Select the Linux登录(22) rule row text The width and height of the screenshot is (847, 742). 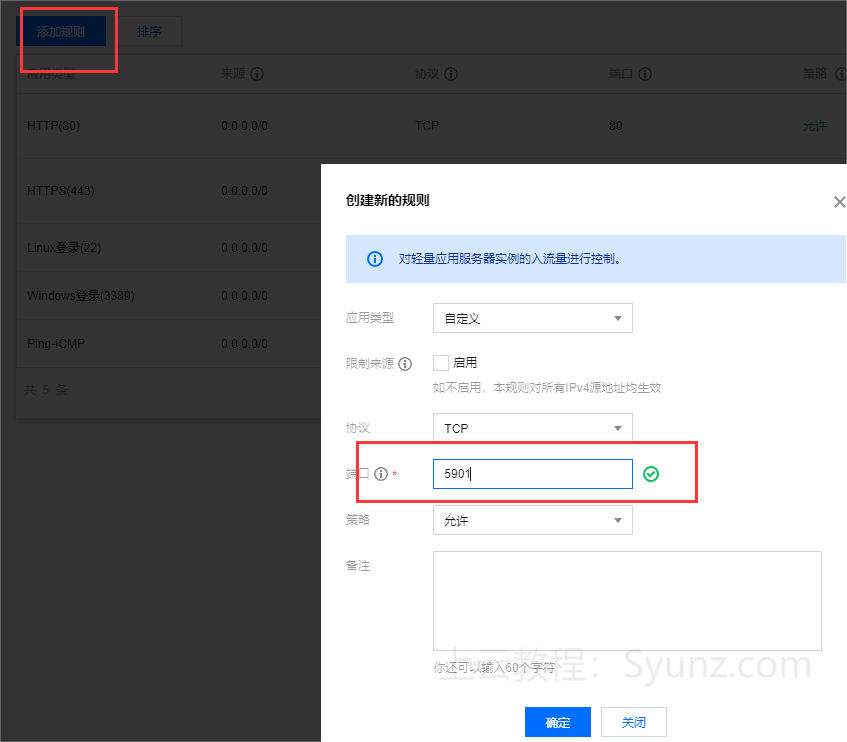(64, 248)
